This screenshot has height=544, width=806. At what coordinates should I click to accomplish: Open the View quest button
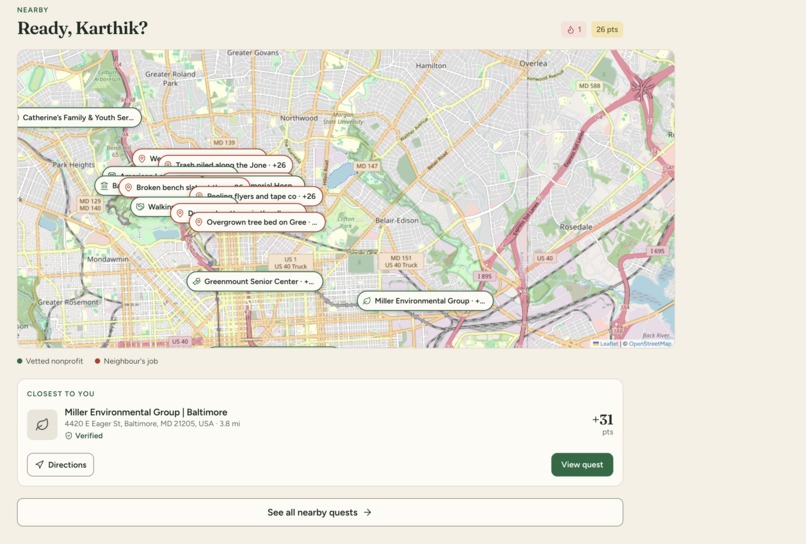point(582,465)
